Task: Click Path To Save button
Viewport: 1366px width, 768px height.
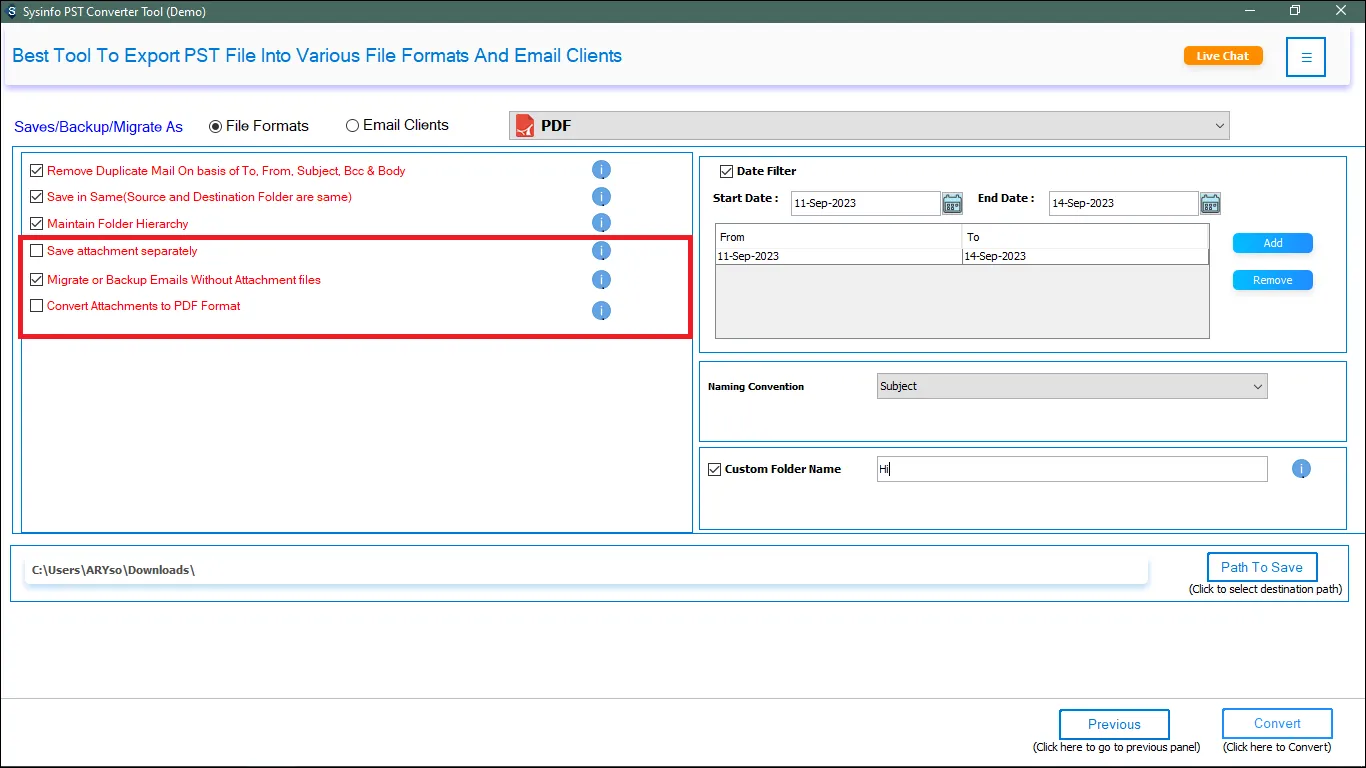Action: pos(1261,567)
